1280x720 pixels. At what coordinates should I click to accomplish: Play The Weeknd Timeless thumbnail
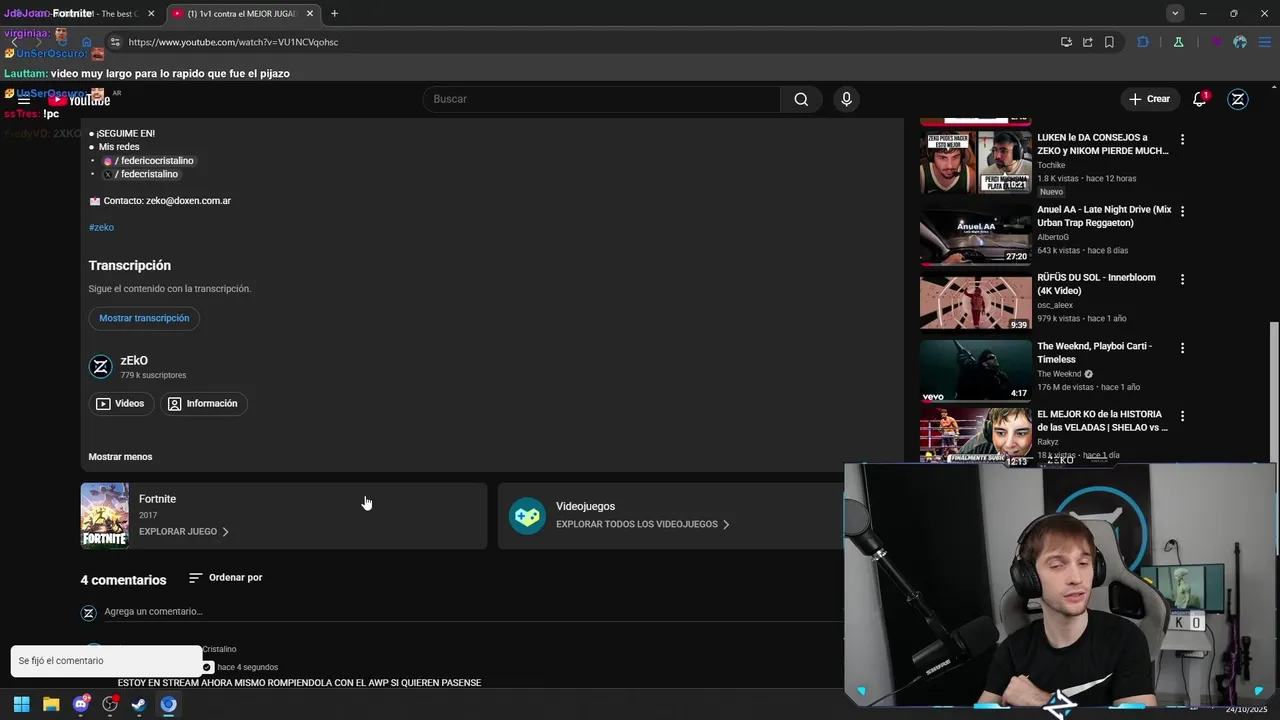coord(975,370)
